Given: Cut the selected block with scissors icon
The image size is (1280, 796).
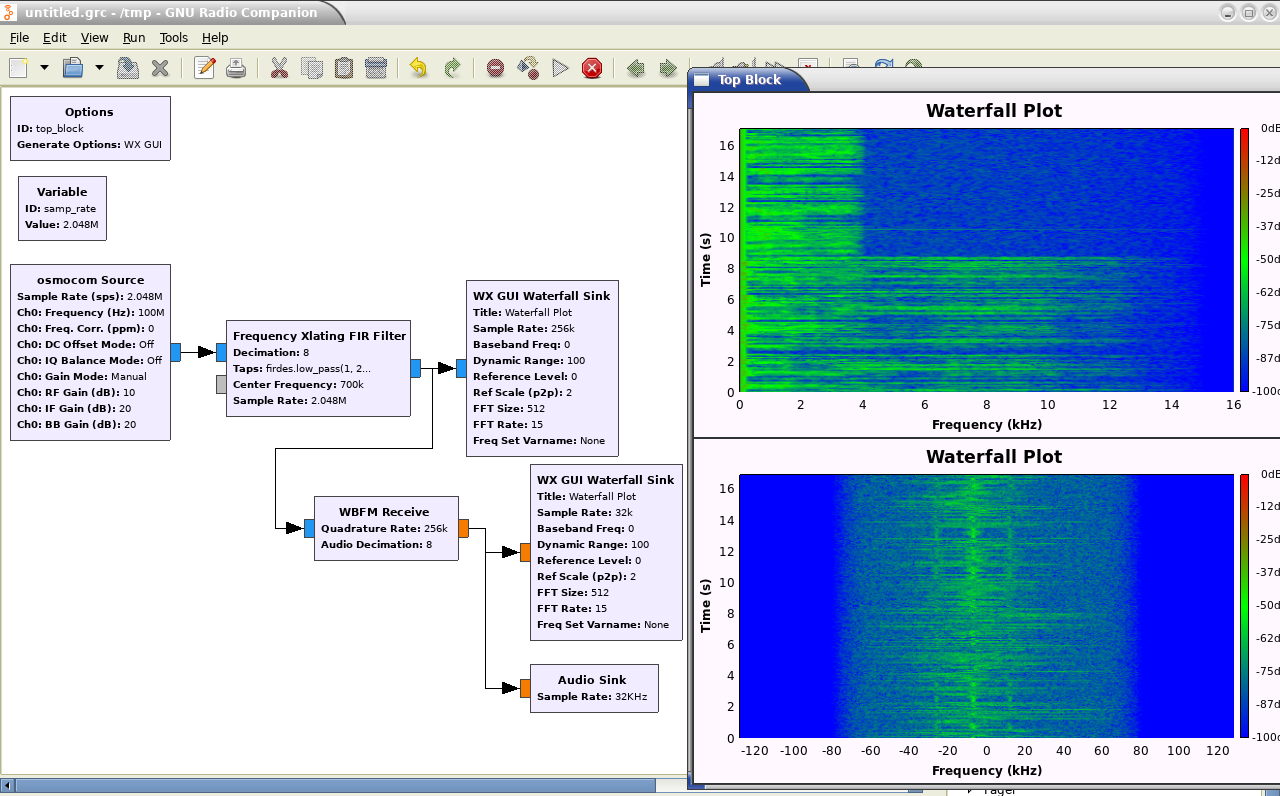Looking at the screenshot, I should [x=279, y=68].
